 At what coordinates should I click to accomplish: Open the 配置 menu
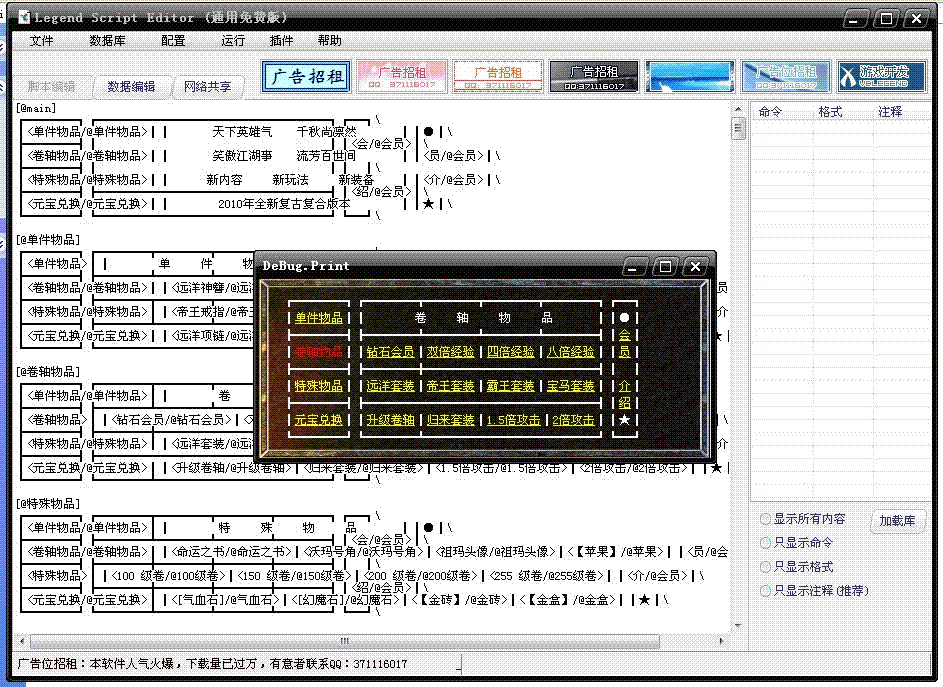click(172, 41)
